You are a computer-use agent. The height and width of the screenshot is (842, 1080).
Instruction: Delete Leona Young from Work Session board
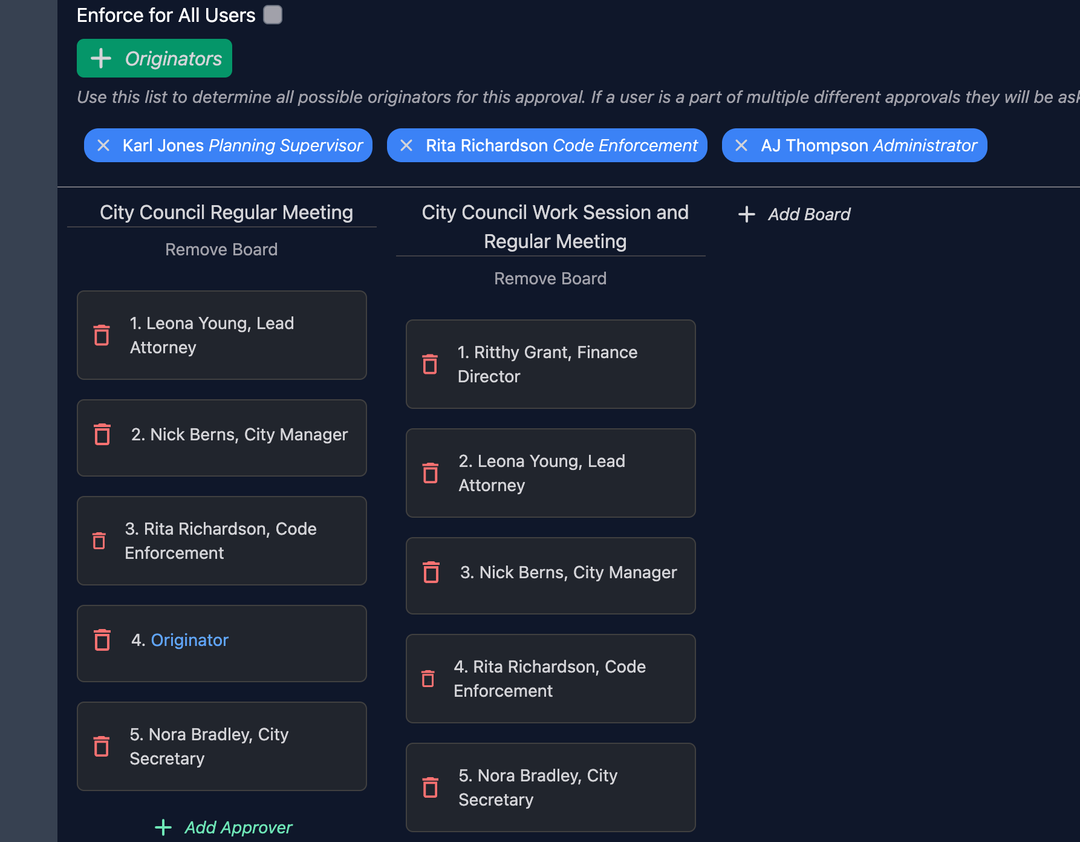pos(430,473)
